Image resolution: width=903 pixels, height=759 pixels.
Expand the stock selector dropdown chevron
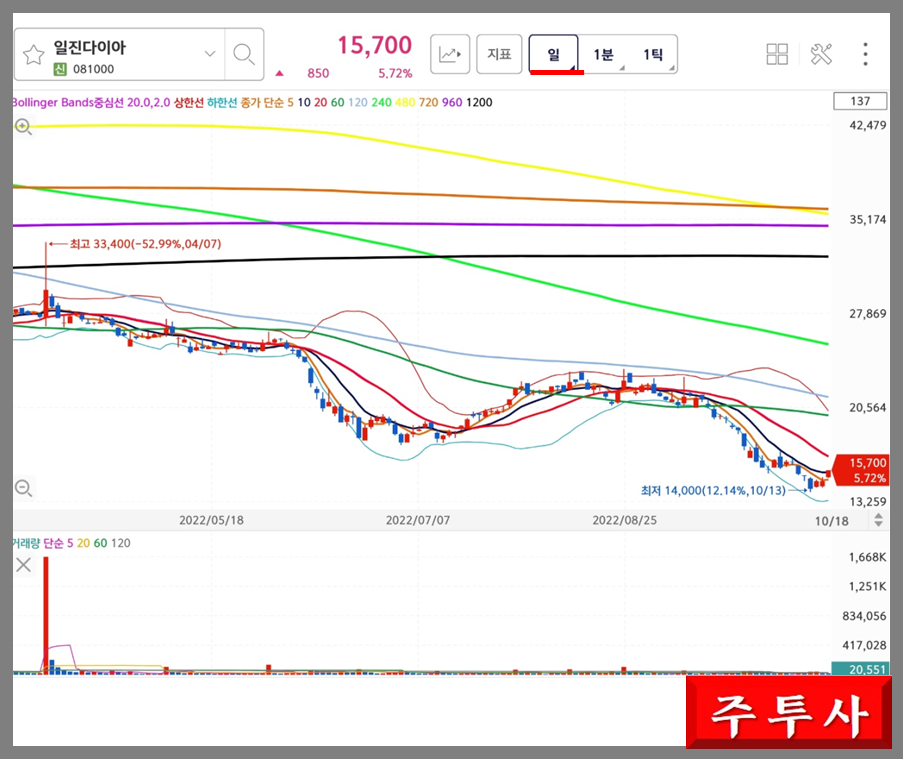click(210, 54)
